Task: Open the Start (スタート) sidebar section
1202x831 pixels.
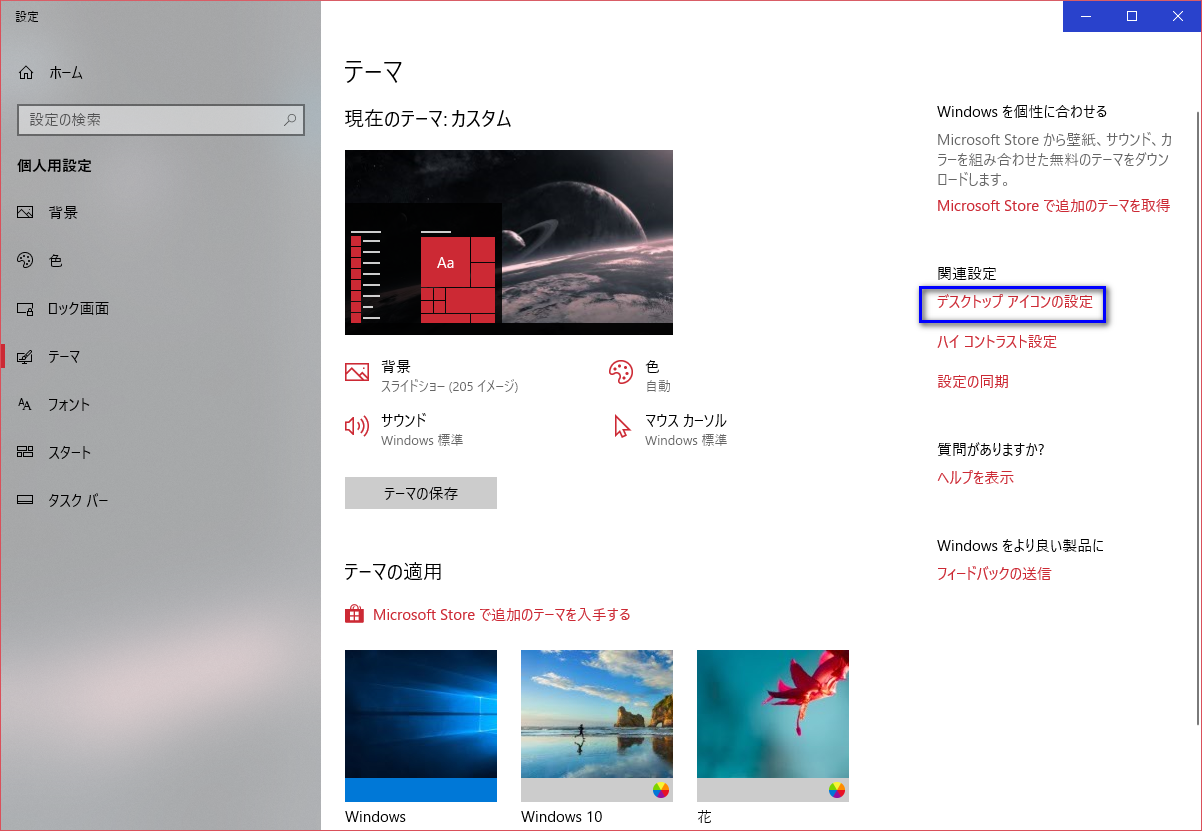Action: [69, 453]
